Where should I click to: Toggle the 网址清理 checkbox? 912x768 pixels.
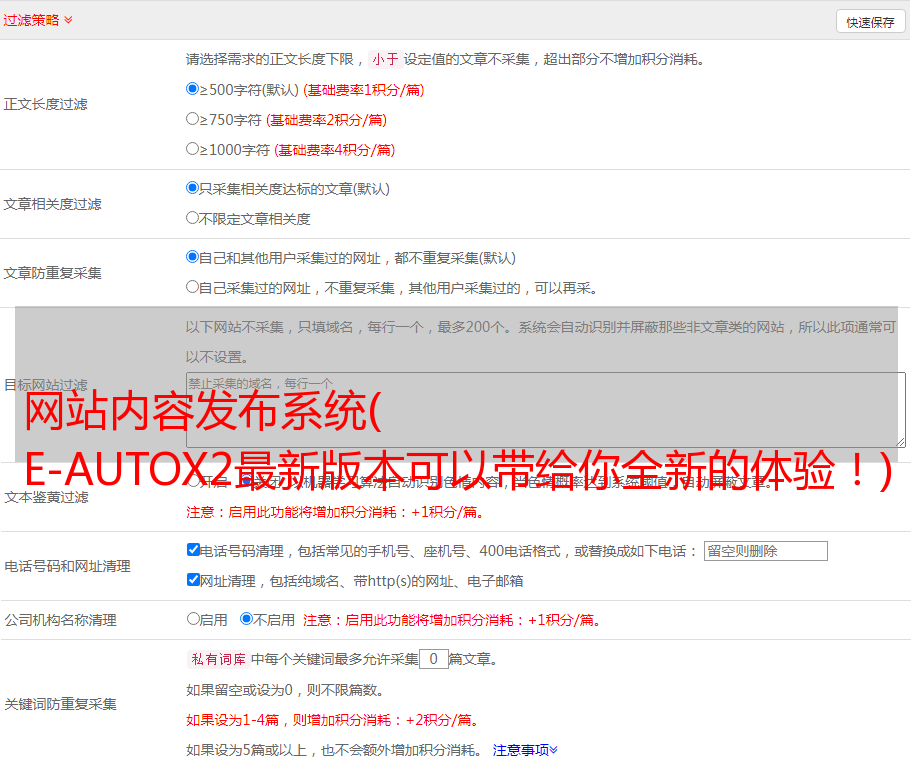[x=194, y=580]
